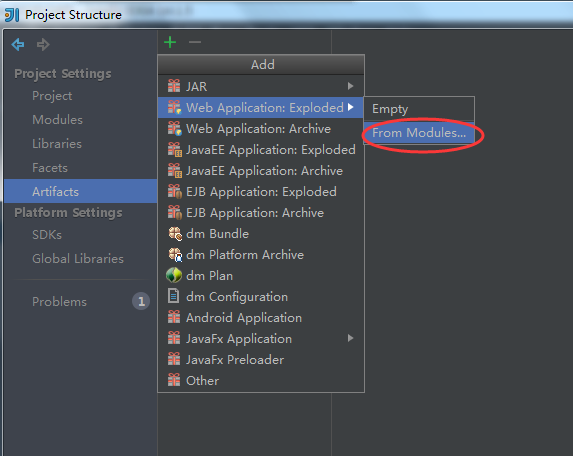The width and height of the screenshot is (573, 456).
Task: Click the Project Structure window title
Action: tap(73, 15)
